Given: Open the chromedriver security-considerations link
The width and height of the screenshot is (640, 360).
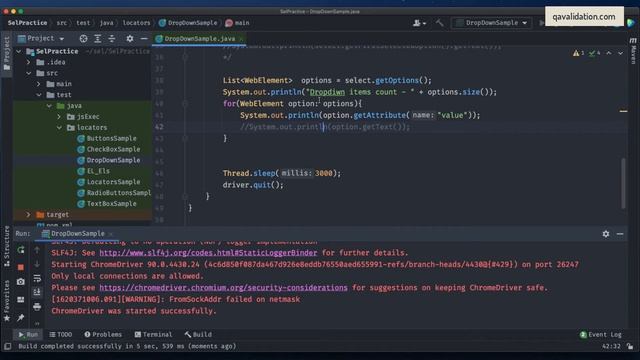Looking at the screenshot, I should [223, 288].
